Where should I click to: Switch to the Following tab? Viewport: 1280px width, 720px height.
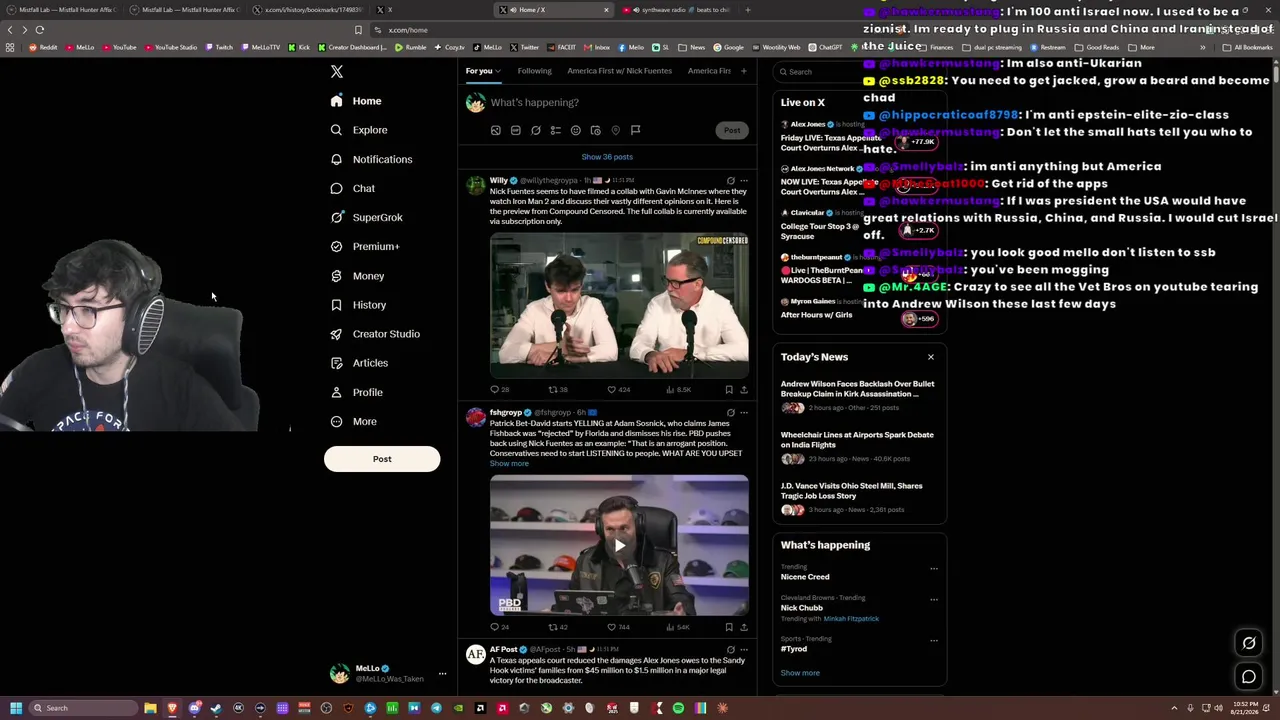534,71
